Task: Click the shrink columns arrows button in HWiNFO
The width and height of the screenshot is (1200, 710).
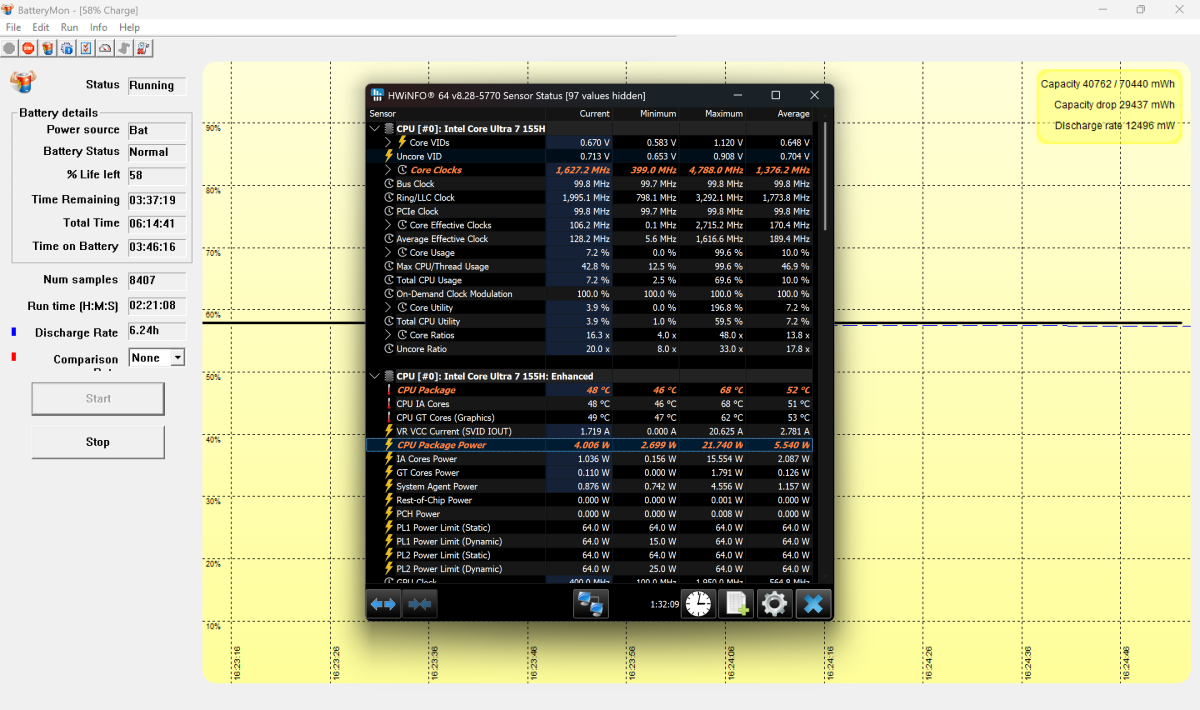Action: pyautogui.click(x=419, y=603)
